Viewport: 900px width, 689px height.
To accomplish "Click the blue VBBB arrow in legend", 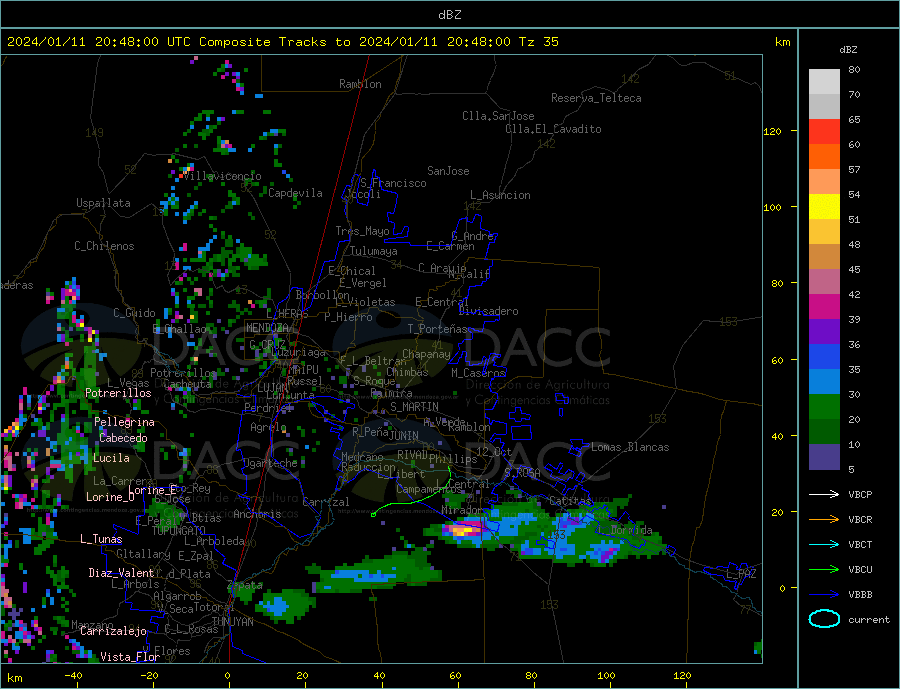I will coord(824,595).
